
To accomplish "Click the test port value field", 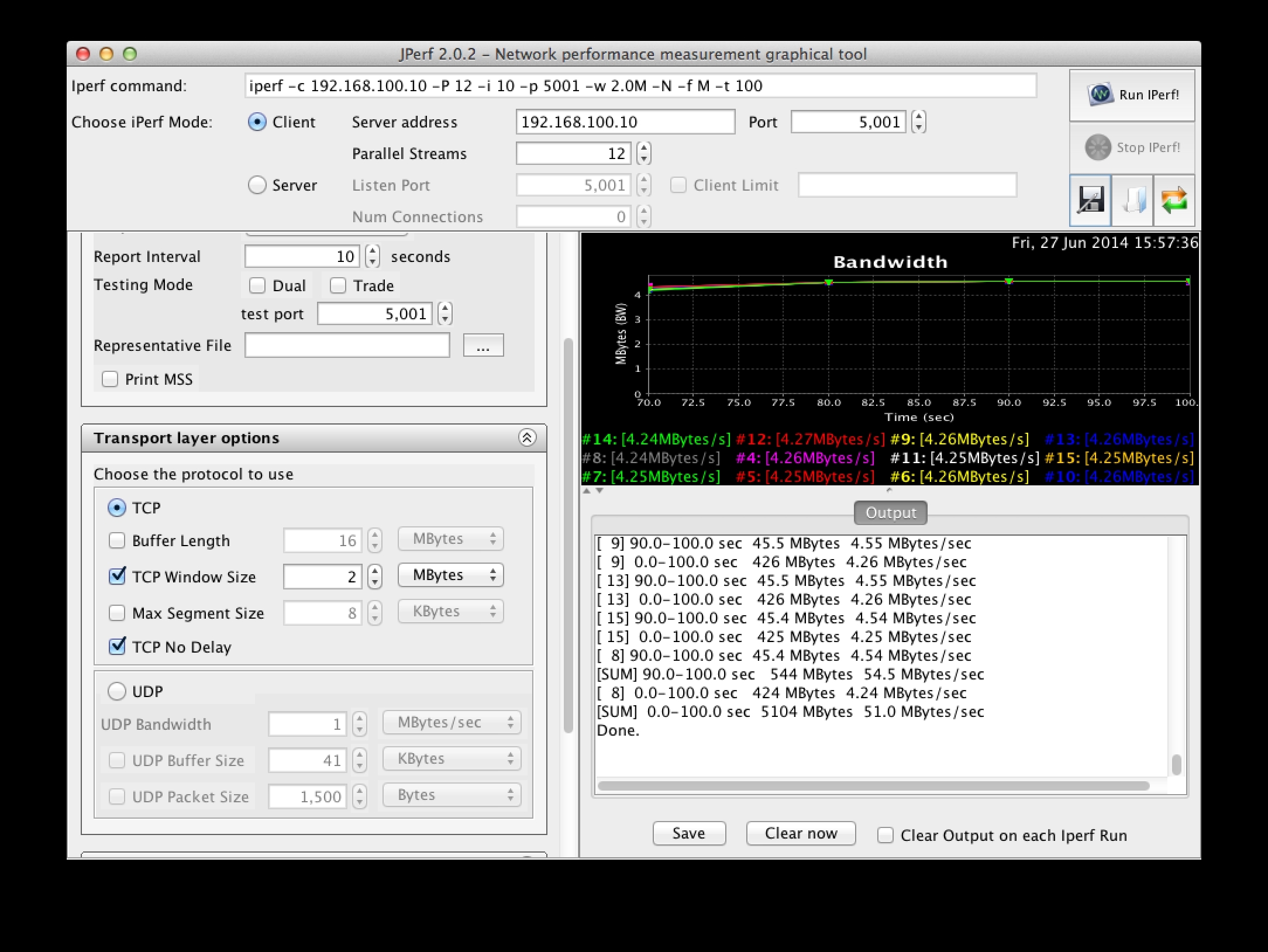I will (x=375, y=313).
